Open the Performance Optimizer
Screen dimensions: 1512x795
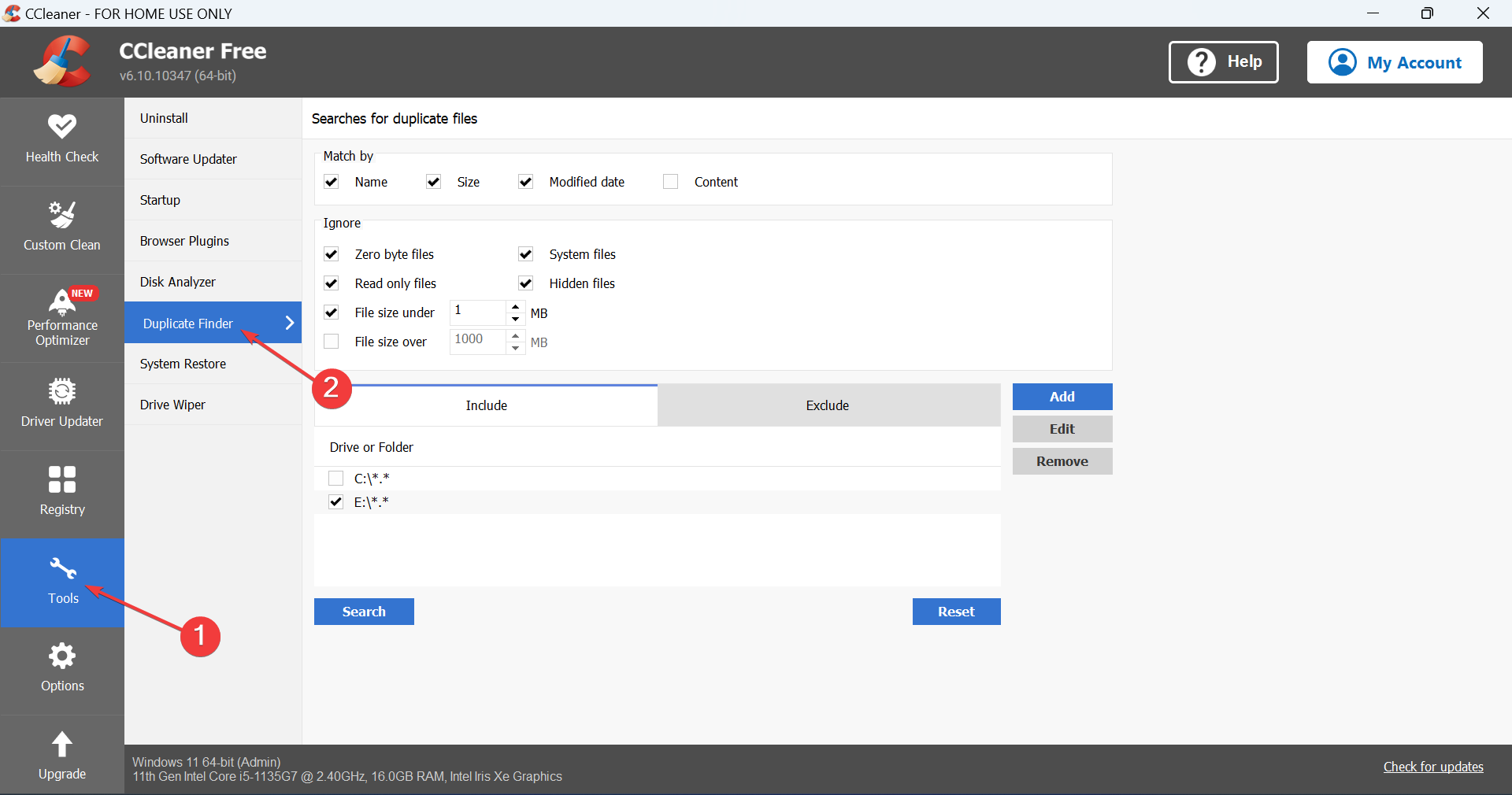click(x=61, y=318)
